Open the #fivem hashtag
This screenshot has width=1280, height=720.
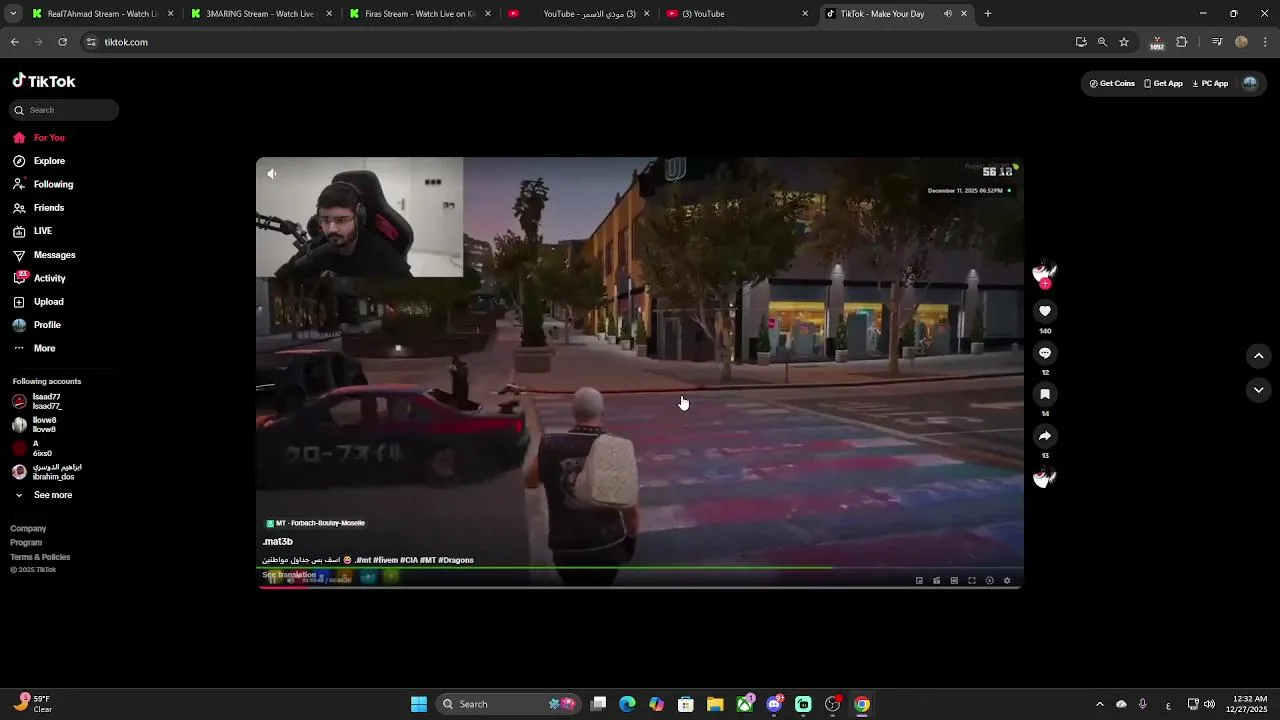[386, 560]
